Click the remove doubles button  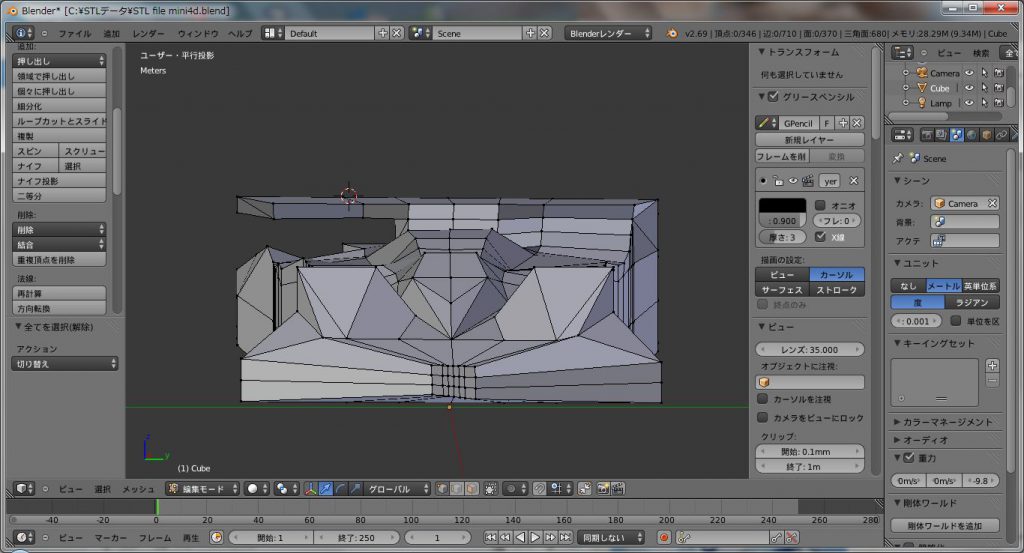click(x=59, y=260)
